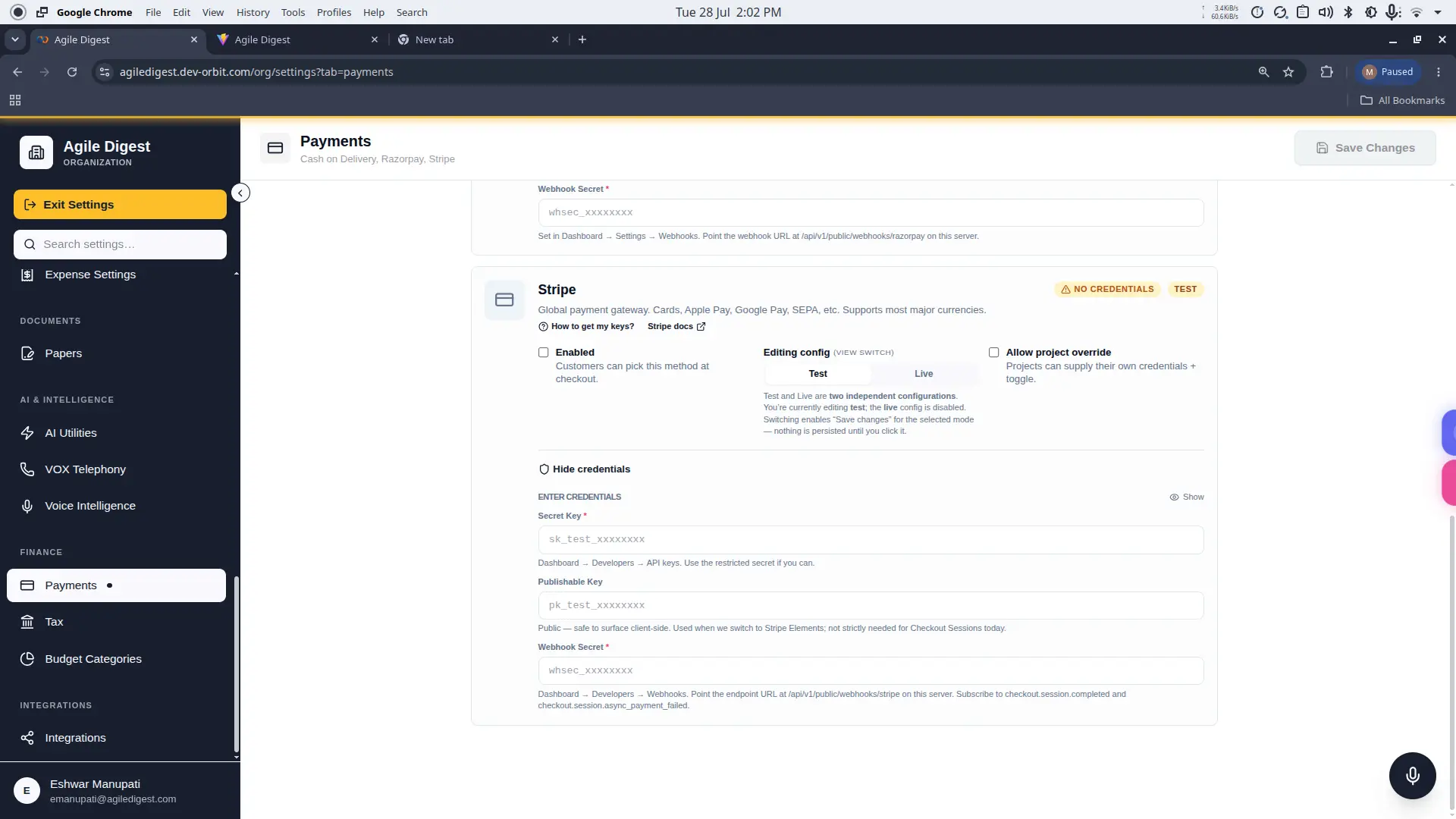Click the Papers document icon
The width and height of the screenshot is (1456, 819).
coord(27,353)
